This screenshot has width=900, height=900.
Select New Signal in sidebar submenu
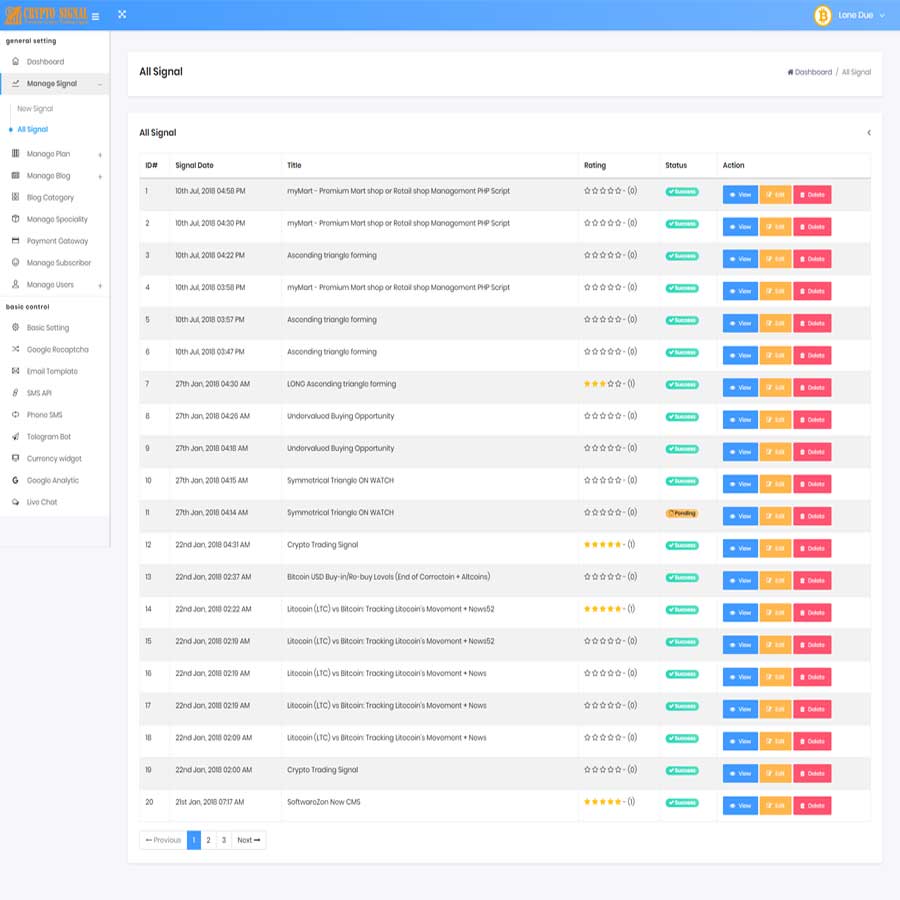click(x=35, y=109)
